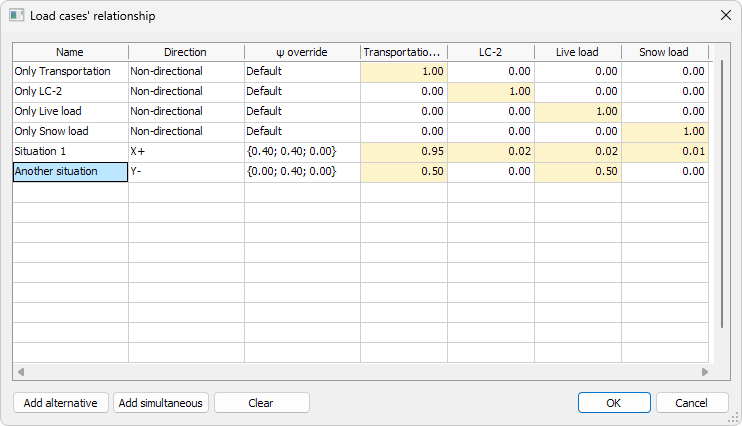The image size is (742, 426).
Task: Click the Name column header
Action: click(70, 52)
